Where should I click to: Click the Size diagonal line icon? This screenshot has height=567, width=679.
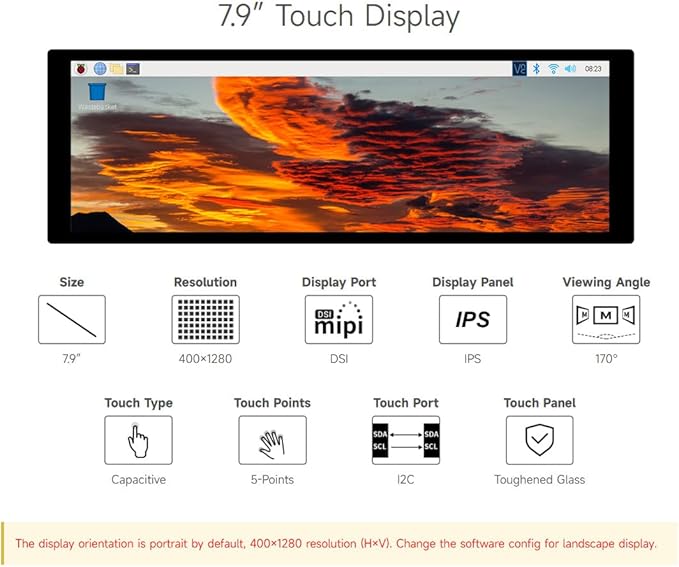72,320
